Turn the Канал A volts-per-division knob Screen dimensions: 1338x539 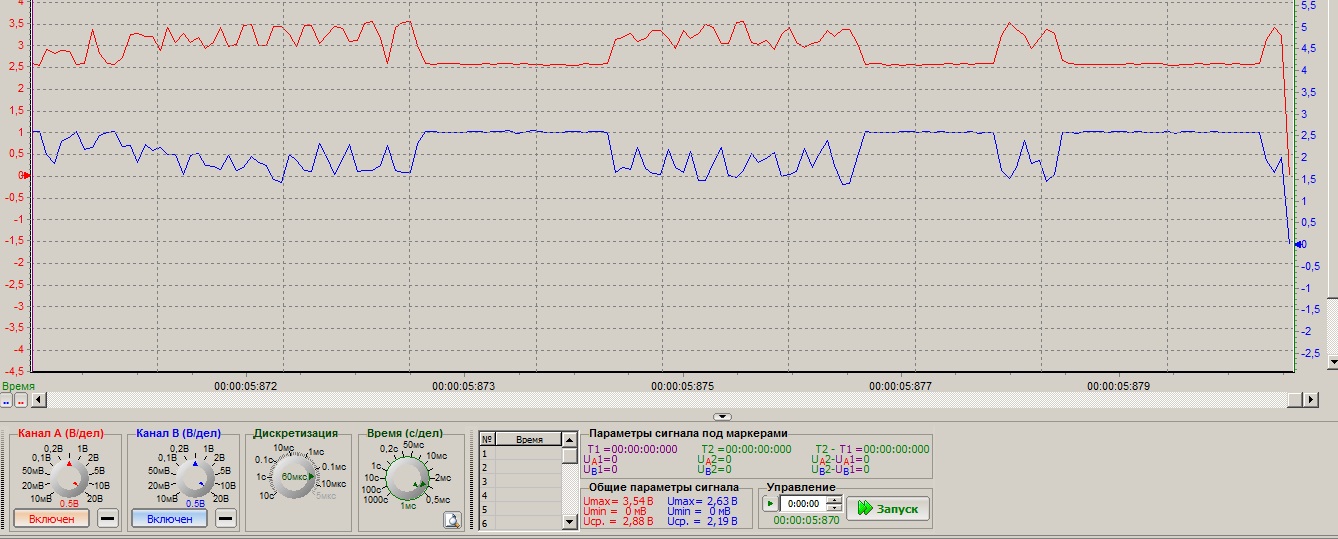click(69, 478)
